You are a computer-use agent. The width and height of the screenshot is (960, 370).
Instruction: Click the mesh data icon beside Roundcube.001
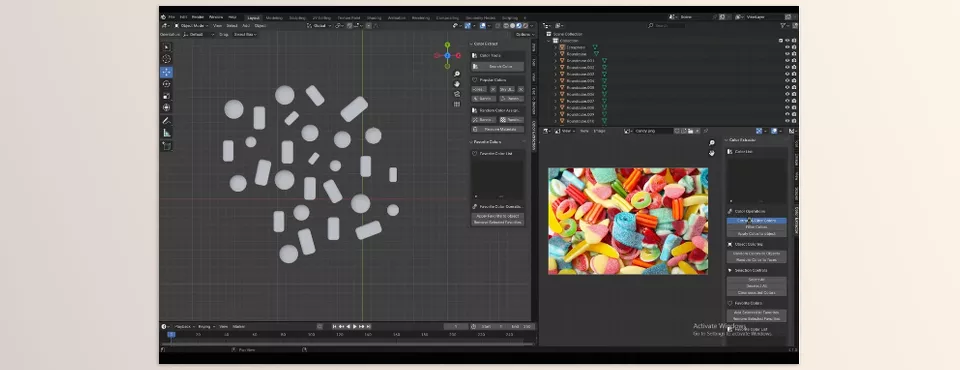click(x=604, y=61)
